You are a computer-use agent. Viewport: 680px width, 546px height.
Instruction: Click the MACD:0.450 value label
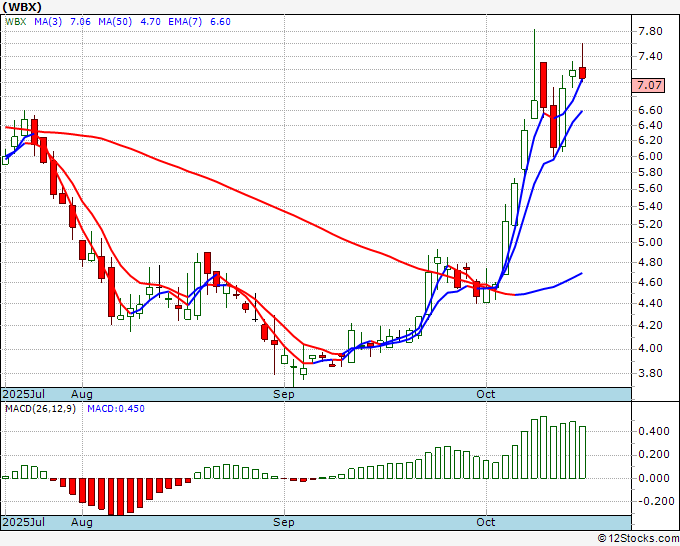tap(116, 409)
